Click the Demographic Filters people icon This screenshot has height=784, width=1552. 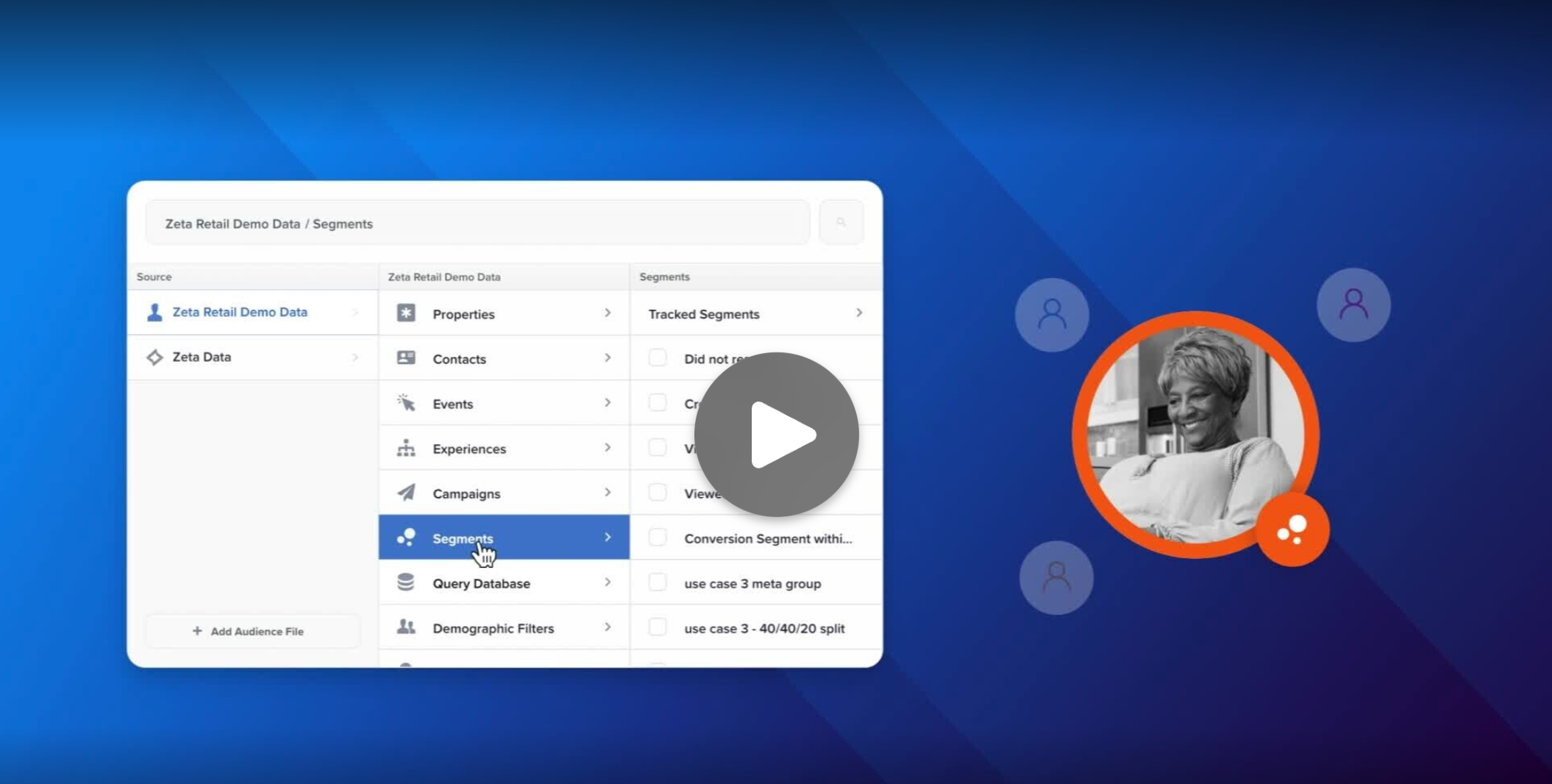406,627
